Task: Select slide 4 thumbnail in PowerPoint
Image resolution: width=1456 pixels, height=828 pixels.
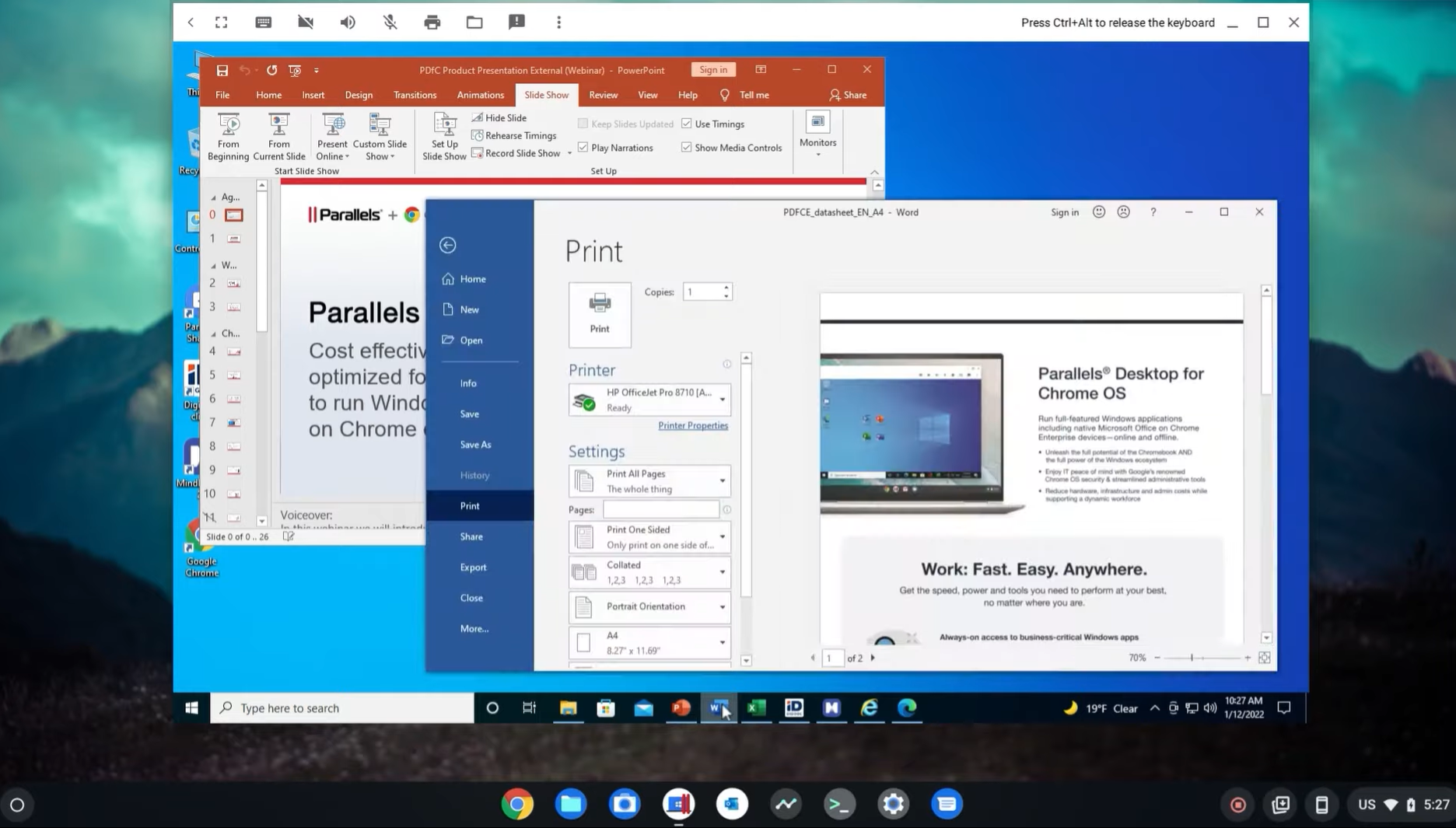Action: click(233, 351)
